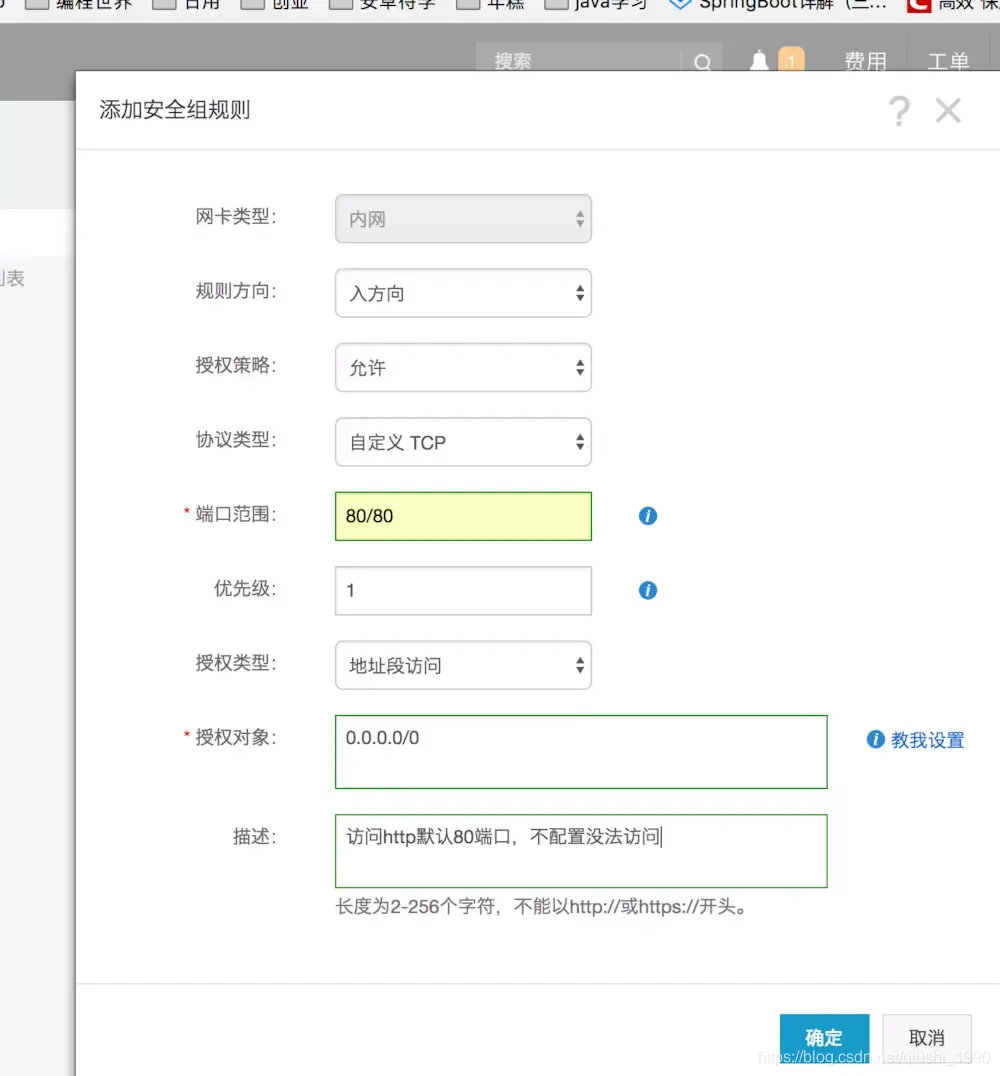Open the 授权策略 dropdown showing 允许
The width and height of the screenshot is (1000, 1076).
pos(463,367)
